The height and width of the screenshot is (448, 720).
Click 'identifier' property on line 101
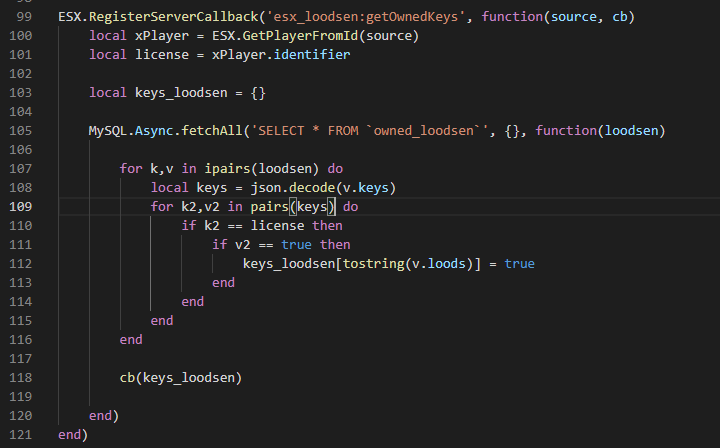point(312,55)
